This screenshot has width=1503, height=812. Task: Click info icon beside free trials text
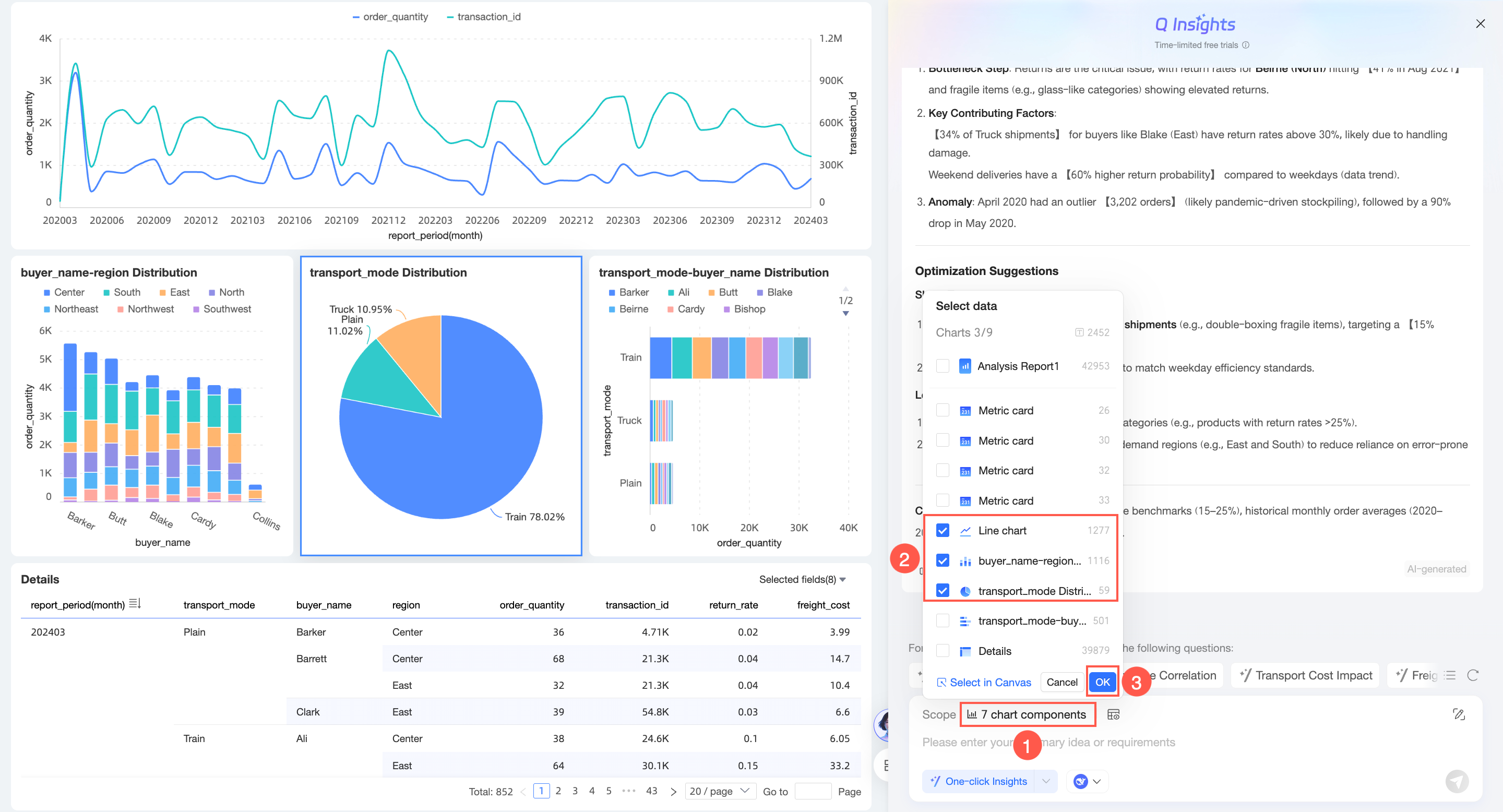(1246, 45)
